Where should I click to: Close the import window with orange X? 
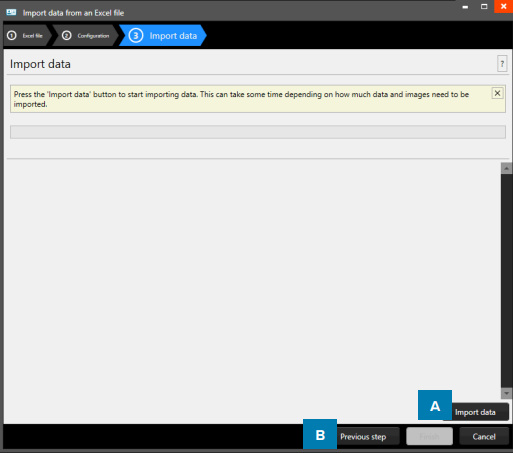point(503,7)
